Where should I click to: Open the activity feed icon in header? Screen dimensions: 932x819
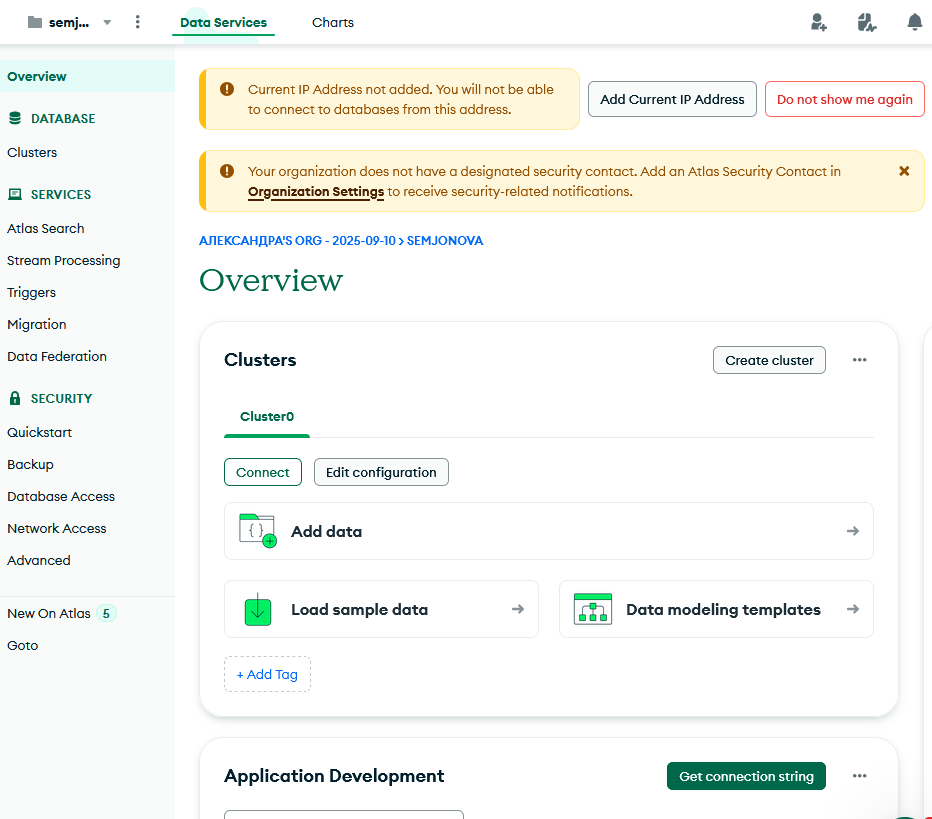867,22
